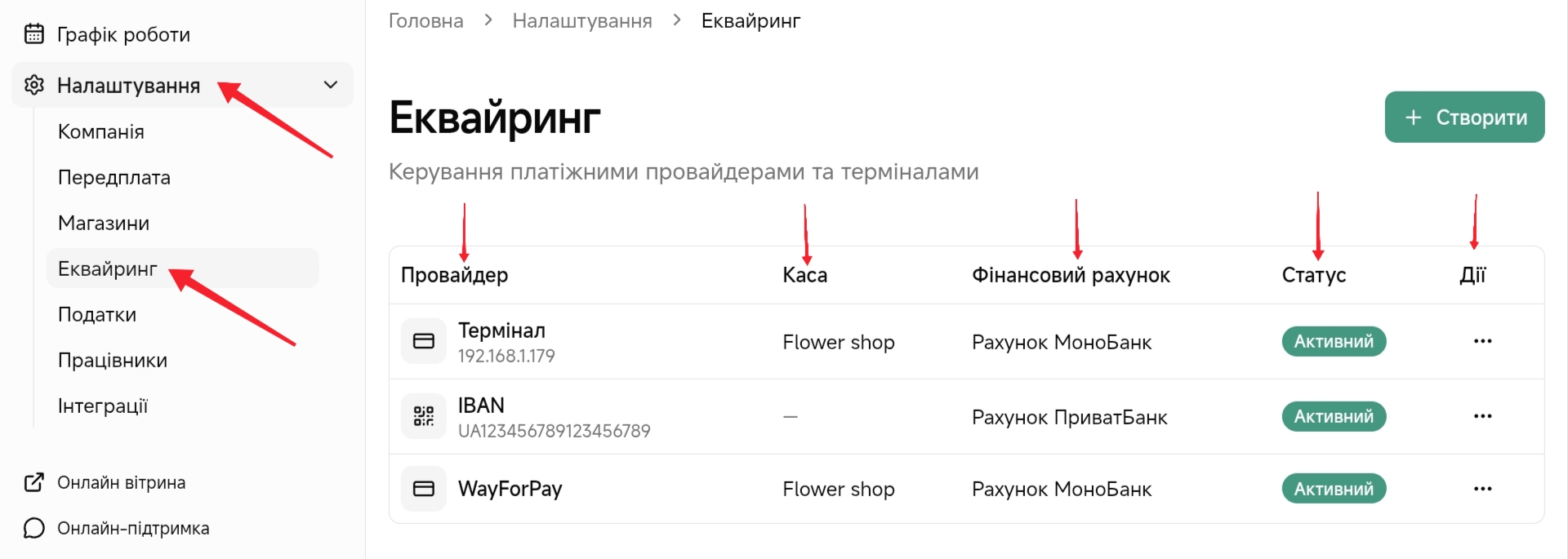
Task: Open the three-dot actions menu for Термінал
Action: [1482, 341]
